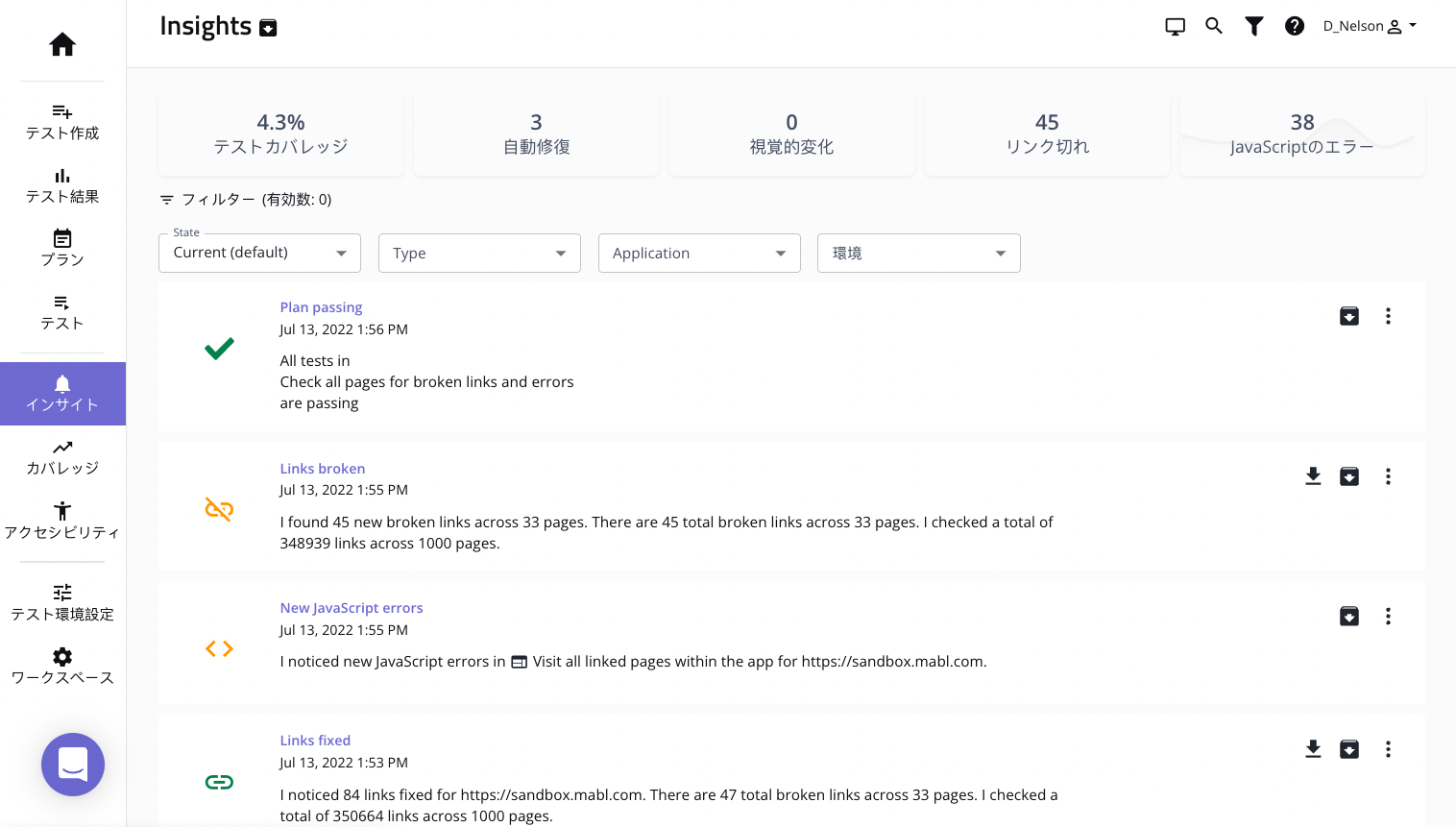
Task: Archive the New JavaScript errors insight
Action: [x=1349, y=616]
